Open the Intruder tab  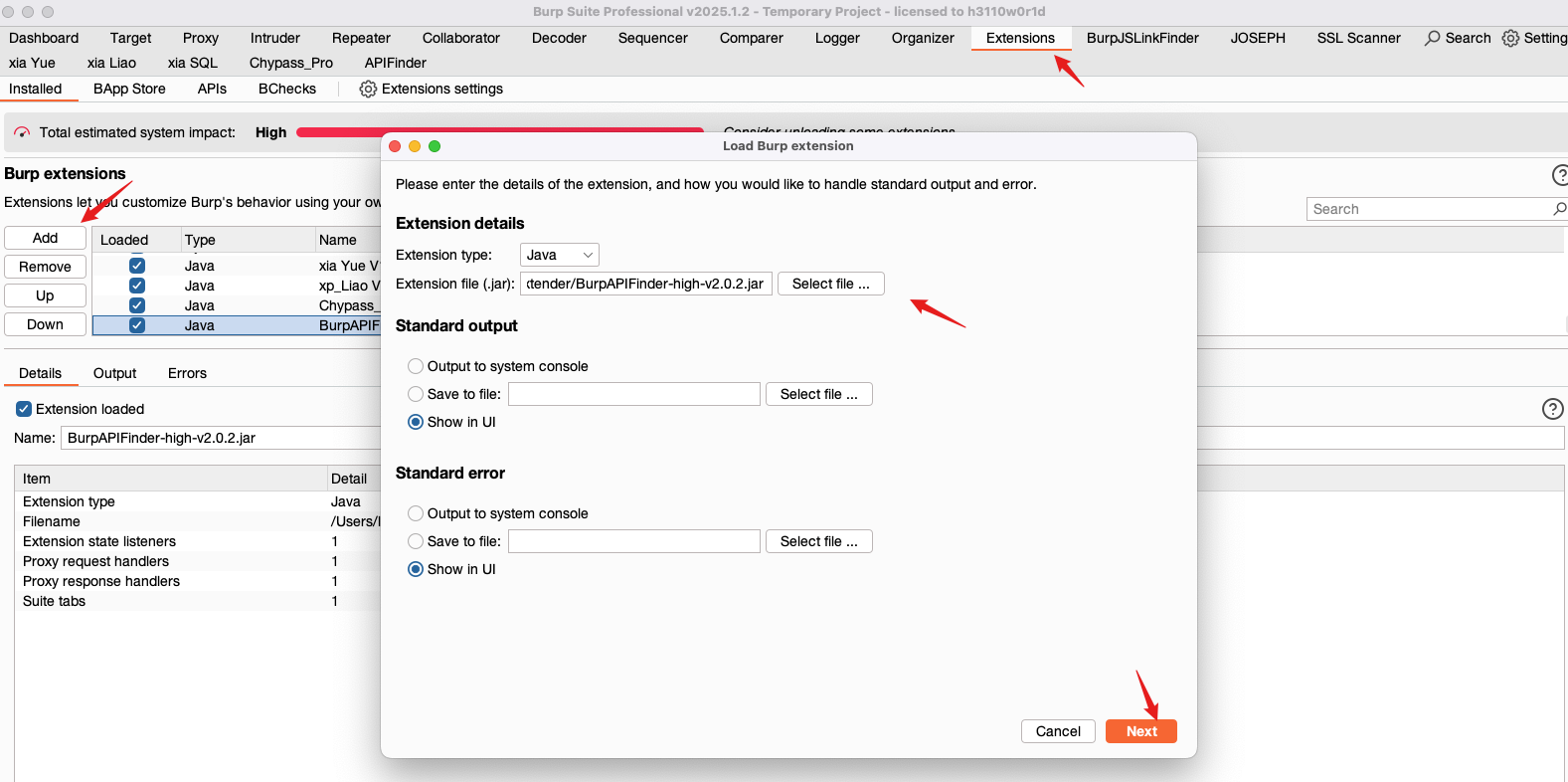[x=275, y=38]
